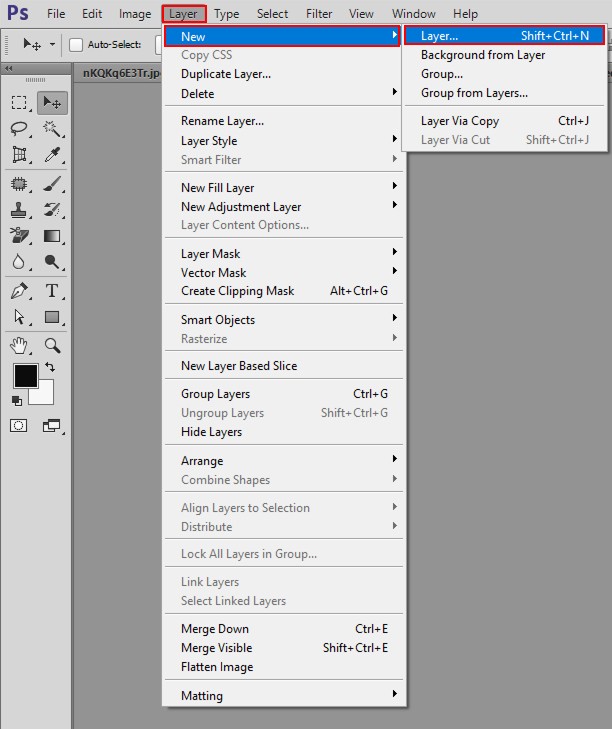
Task: Select the Clone Stamp tool
Action: (x=19, y=210)
